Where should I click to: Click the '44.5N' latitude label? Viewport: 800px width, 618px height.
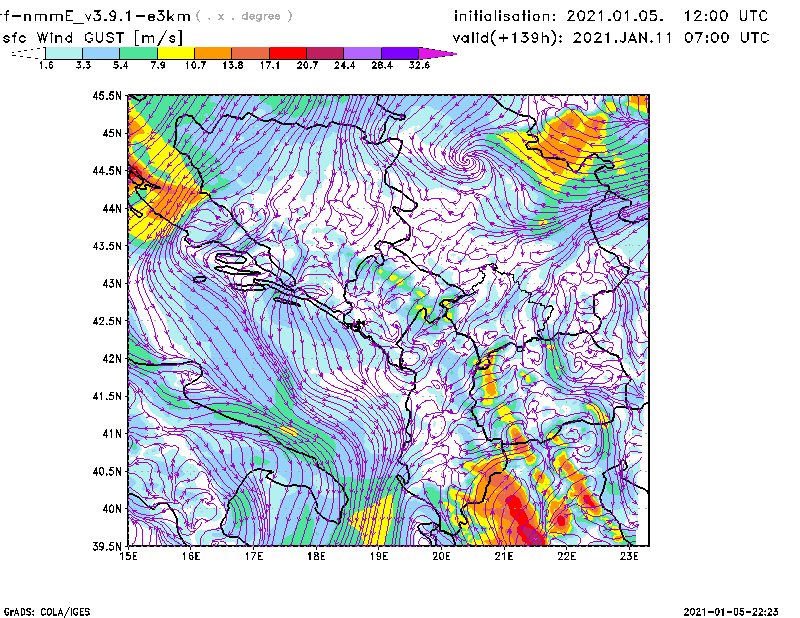[107, 170]
